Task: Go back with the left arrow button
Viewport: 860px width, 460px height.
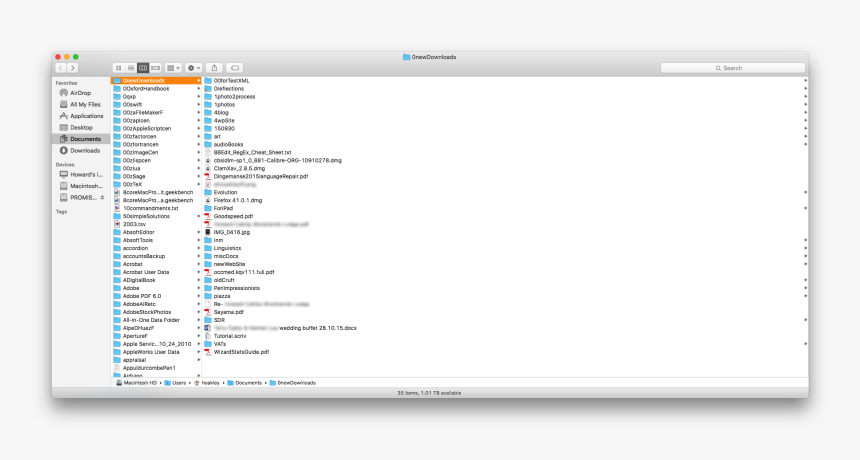Action: (60, 68)
